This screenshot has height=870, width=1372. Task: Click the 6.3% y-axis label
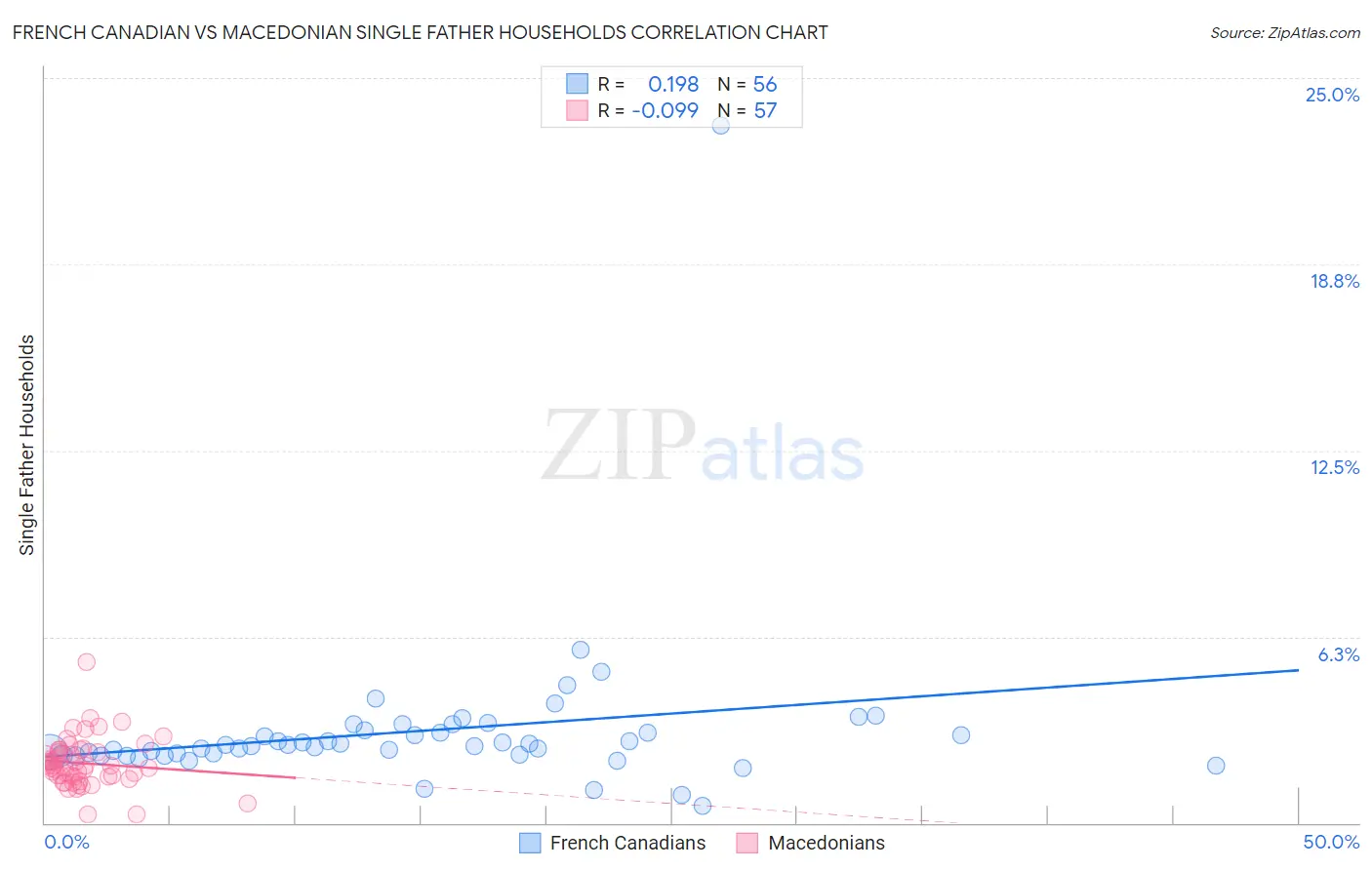tap(1338, 654)
